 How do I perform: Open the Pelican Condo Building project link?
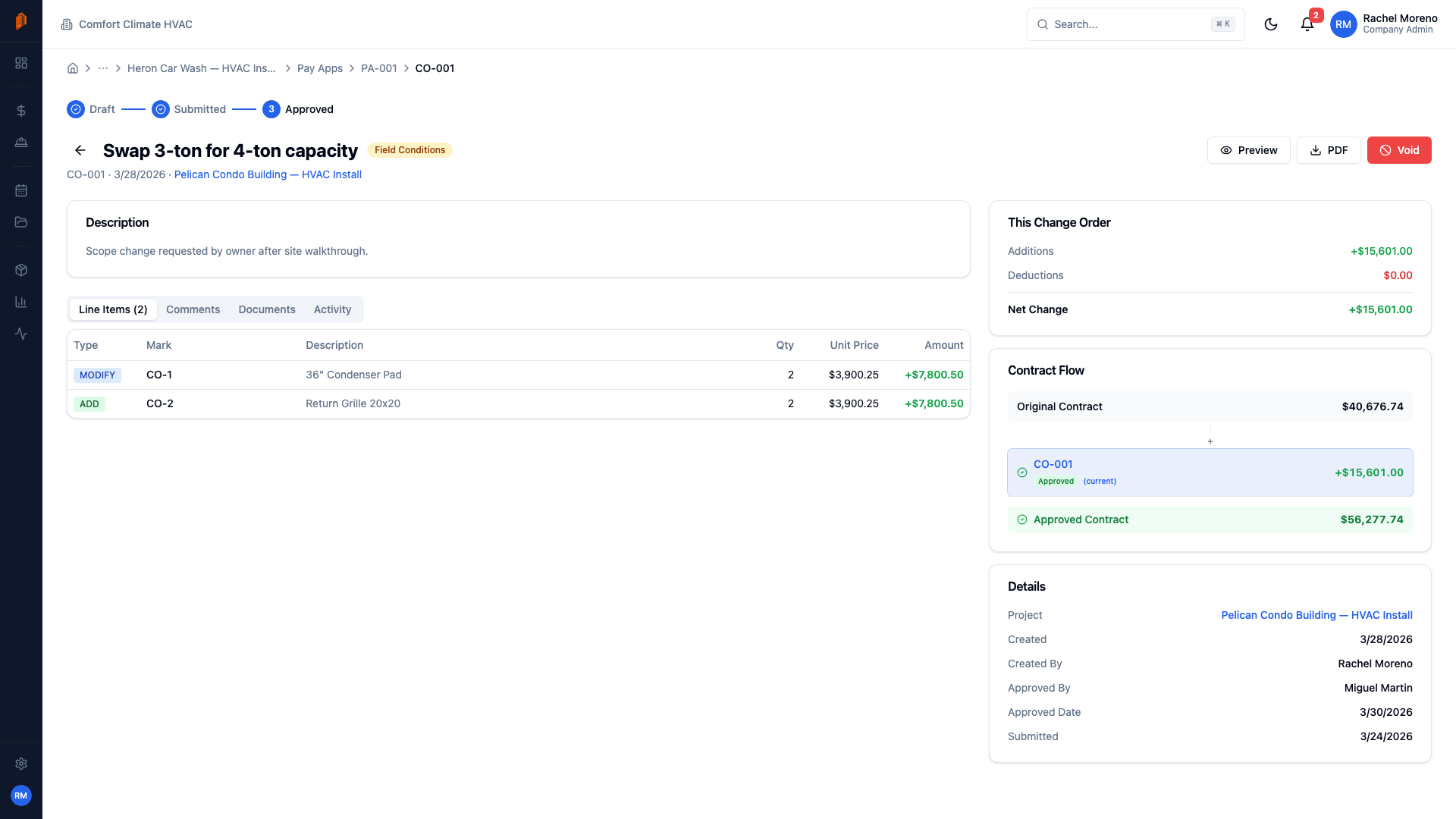tap(267, 174)
